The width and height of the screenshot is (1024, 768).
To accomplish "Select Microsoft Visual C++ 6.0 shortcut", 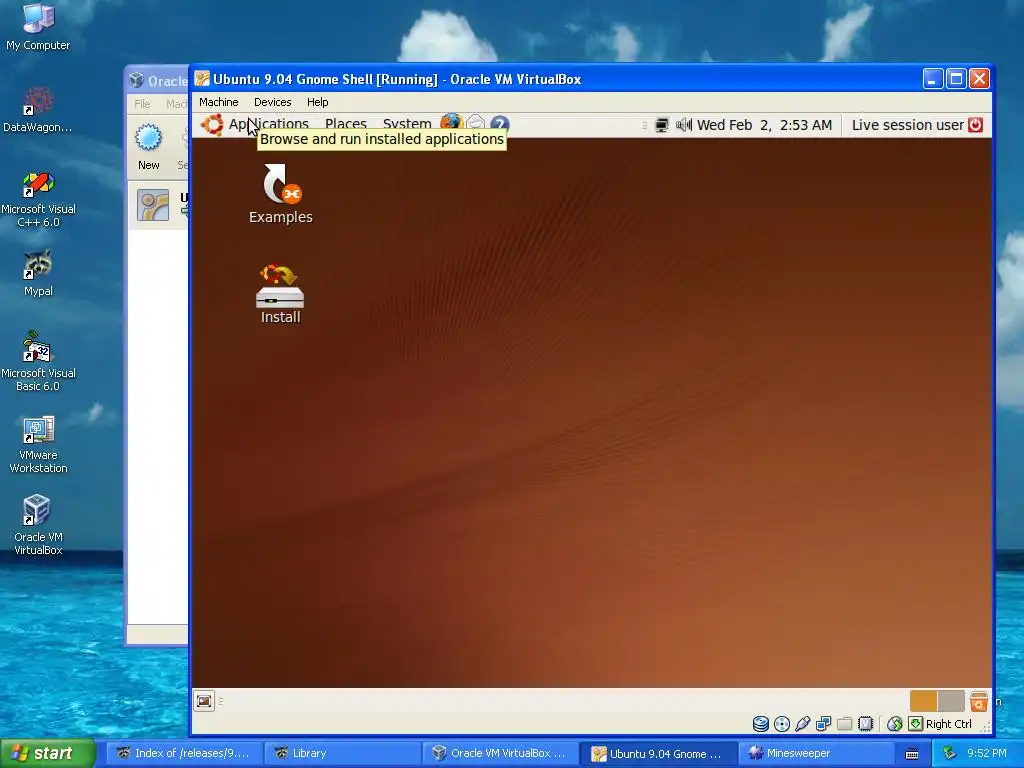I will click(x=38, y=199).
